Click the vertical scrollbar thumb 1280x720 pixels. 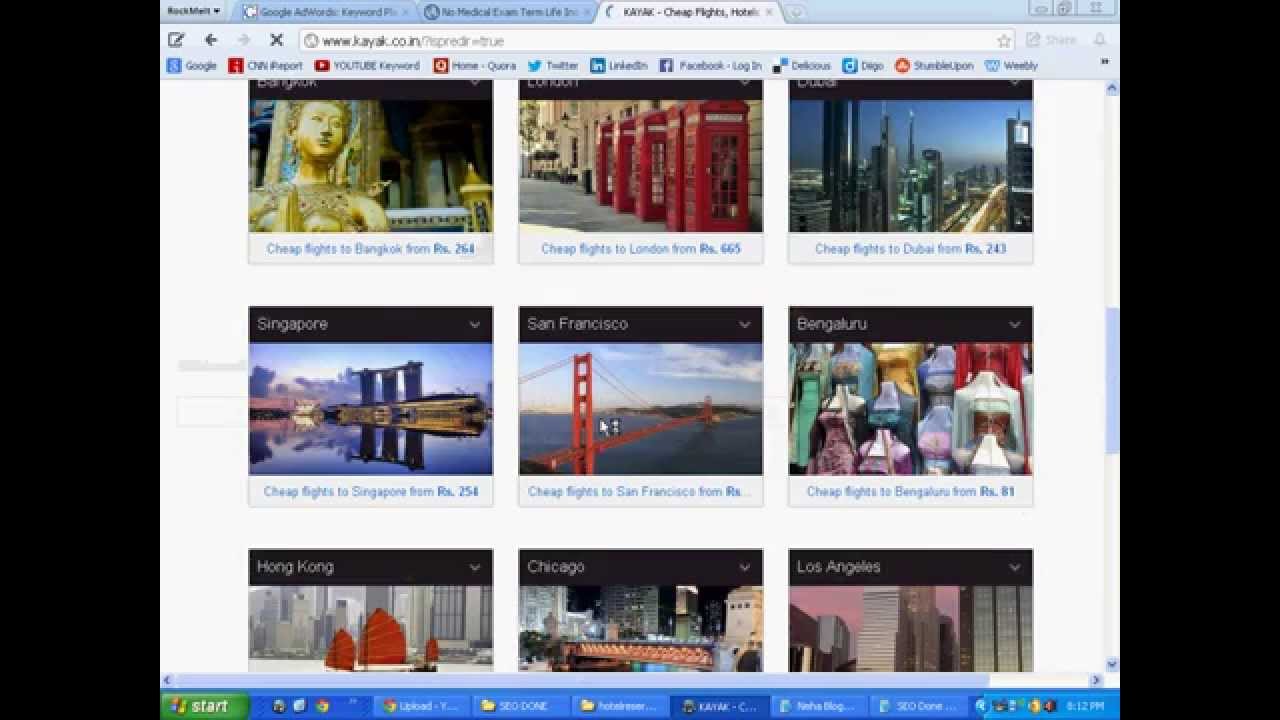pyautogui.click(x=1111, y=380)
